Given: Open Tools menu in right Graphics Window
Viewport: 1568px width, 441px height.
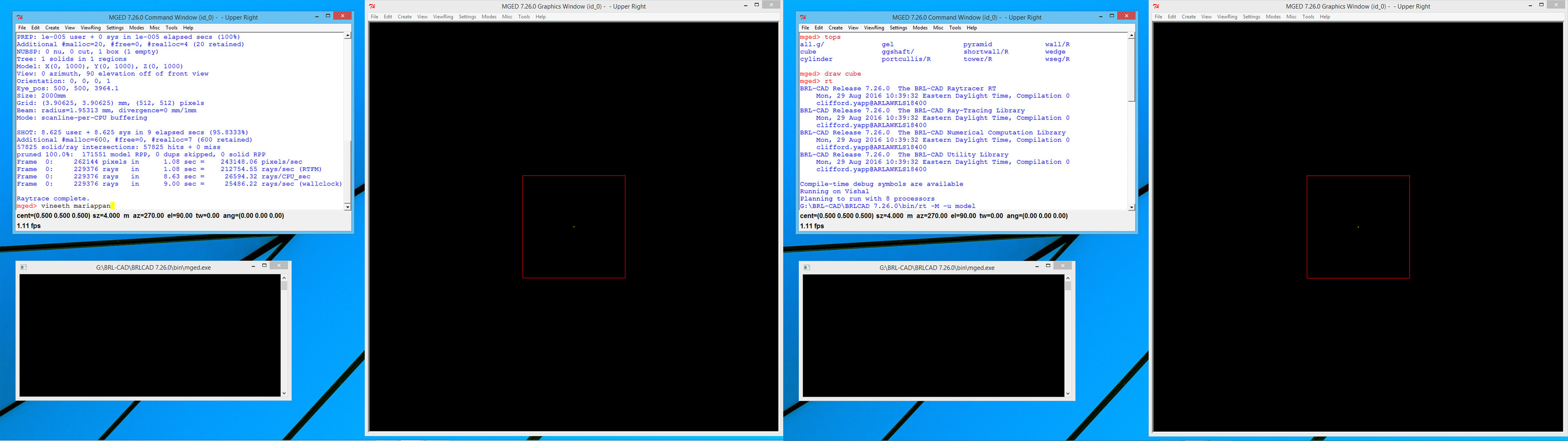Looking at the screenshot, I should click(1308, 16).
